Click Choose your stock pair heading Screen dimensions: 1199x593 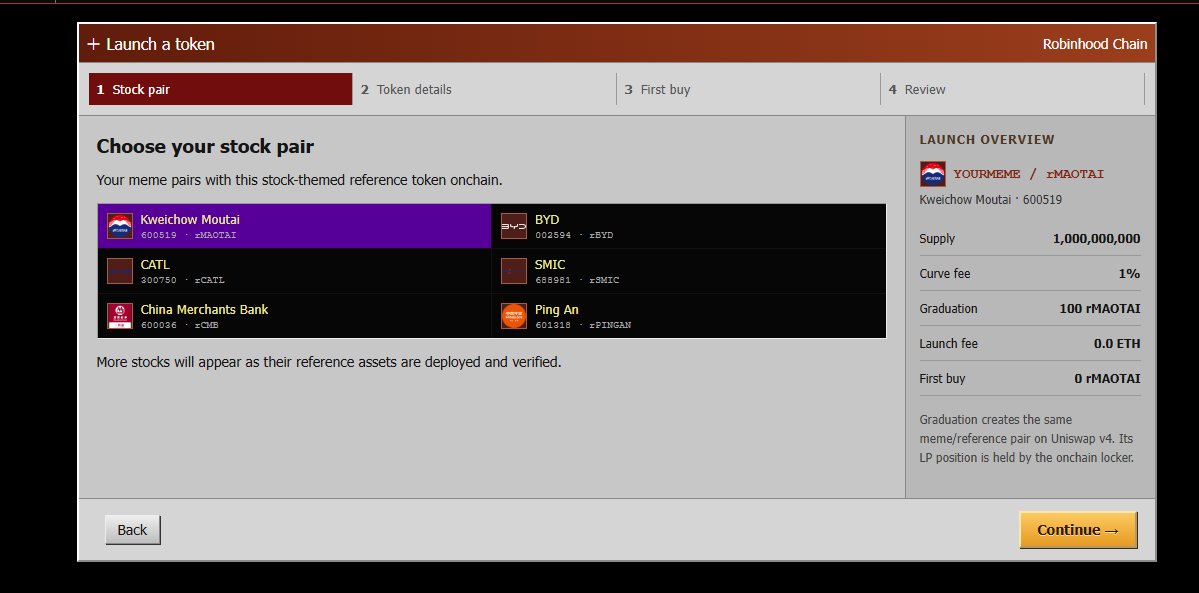(x=205, y=147)
